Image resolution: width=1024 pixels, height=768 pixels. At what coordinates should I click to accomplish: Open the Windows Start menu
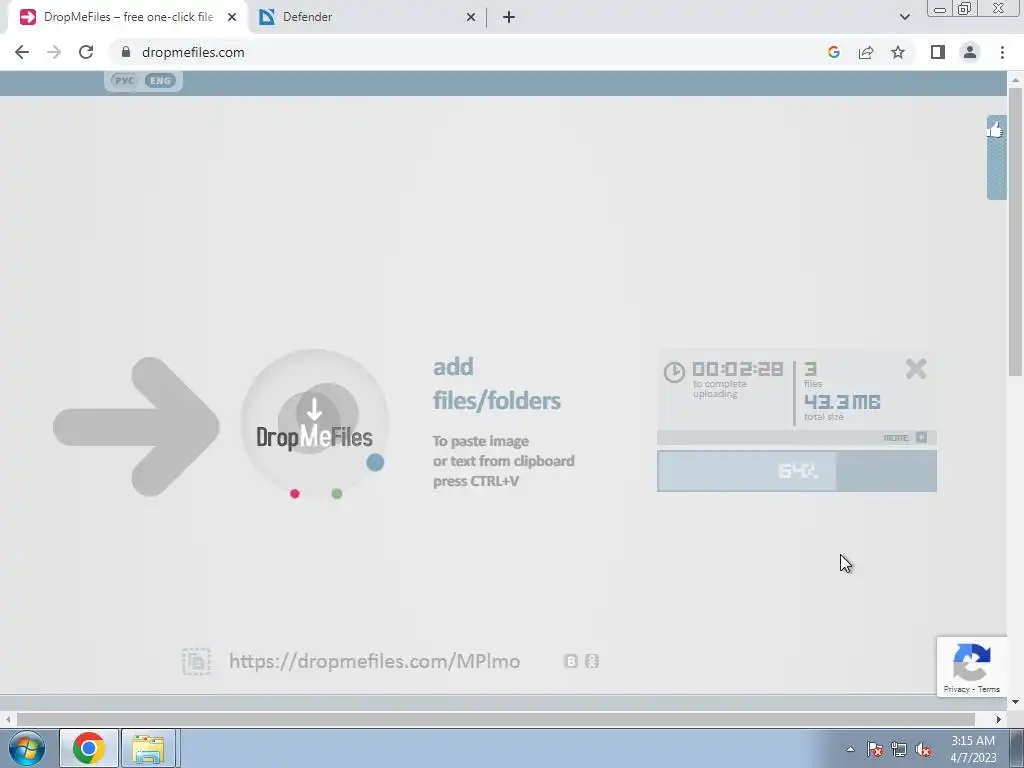pyautogui.click(x=27, y=748)
